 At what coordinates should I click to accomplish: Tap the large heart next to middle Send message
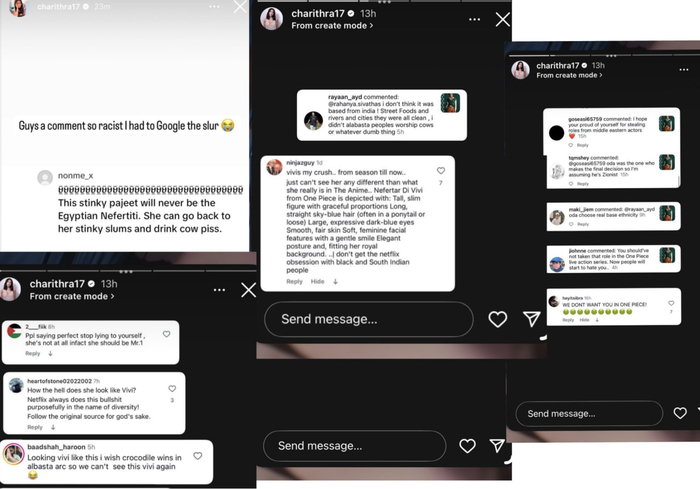tap(497, 319)
